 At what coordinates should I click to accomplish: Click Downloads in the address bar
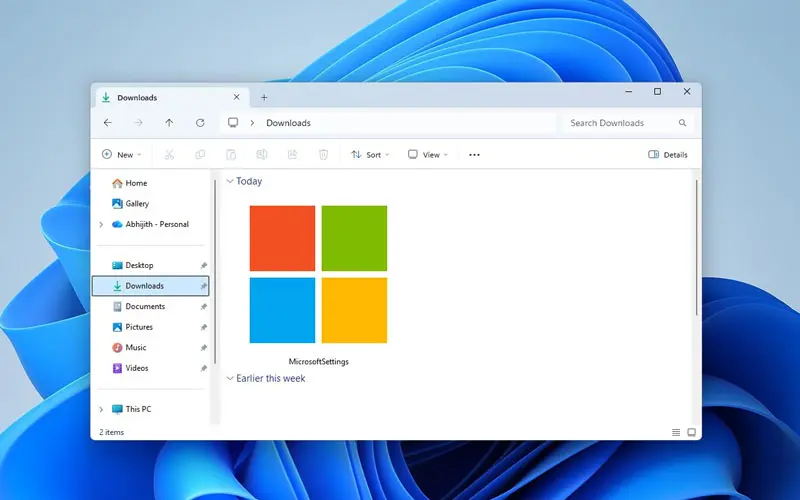point(288,123)
